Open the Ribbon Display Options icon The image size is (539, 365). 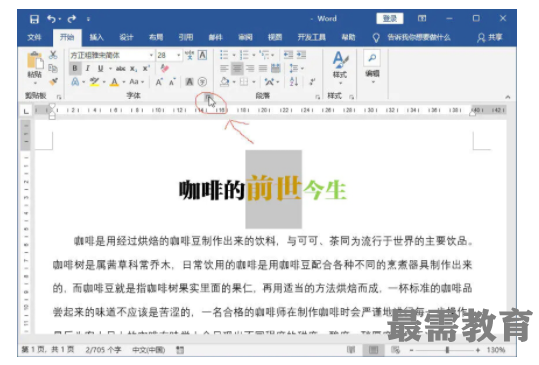[x=422, y=18]
